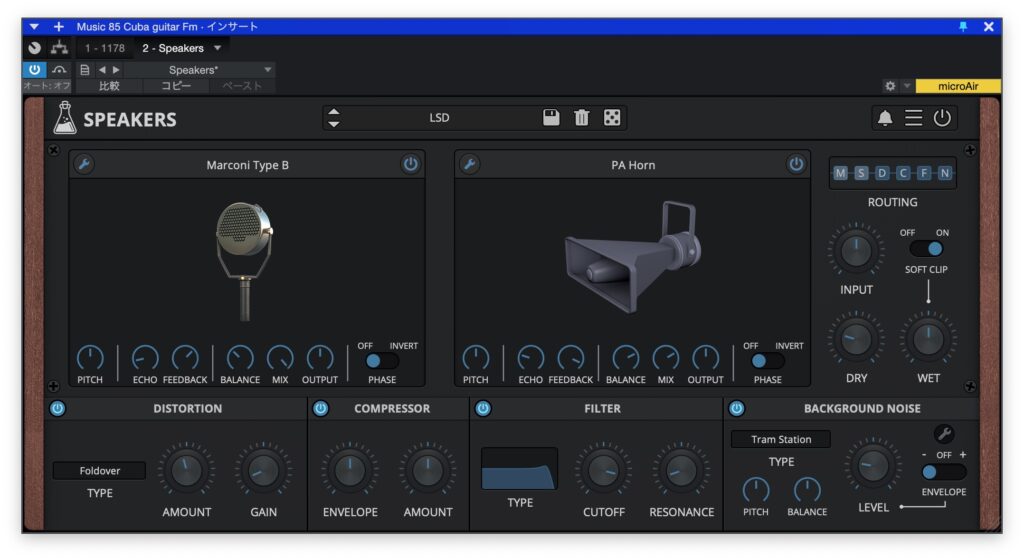Click the save preset floppy disk icon
This screenshot has width=1024, height=559.
point(551,118)
